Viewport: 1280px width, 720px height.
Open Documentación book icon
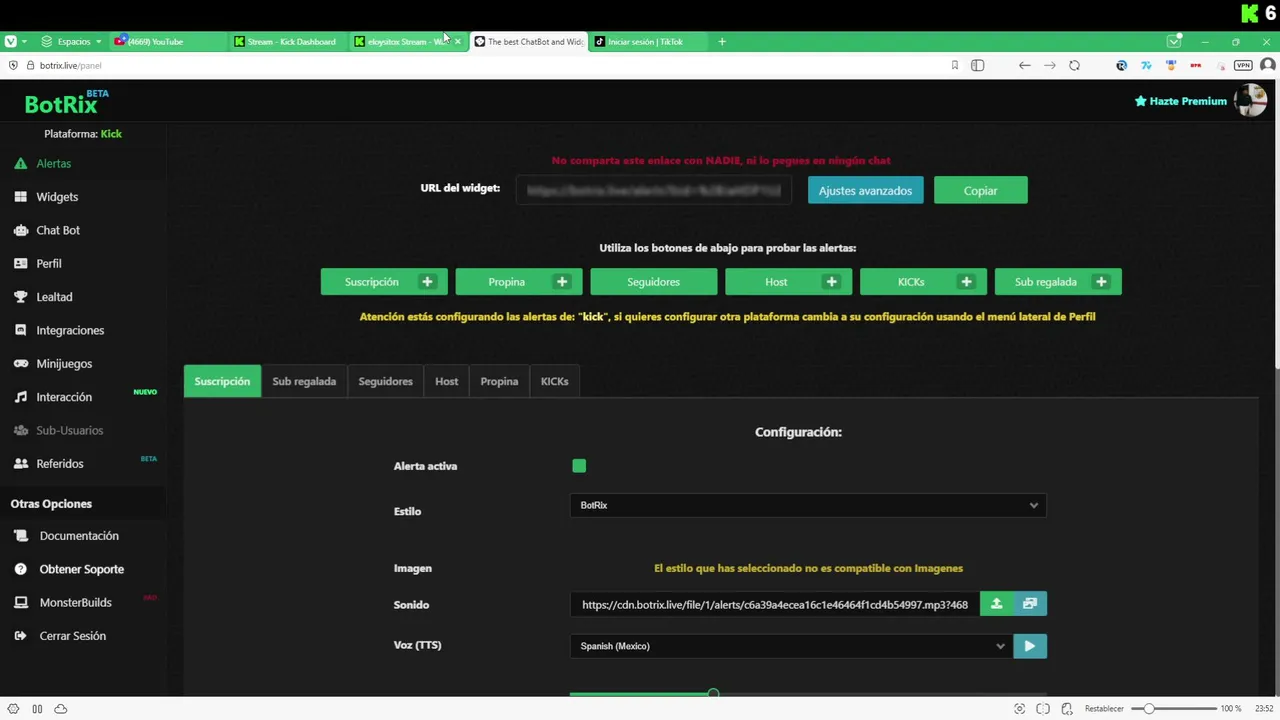coord(20,536)
